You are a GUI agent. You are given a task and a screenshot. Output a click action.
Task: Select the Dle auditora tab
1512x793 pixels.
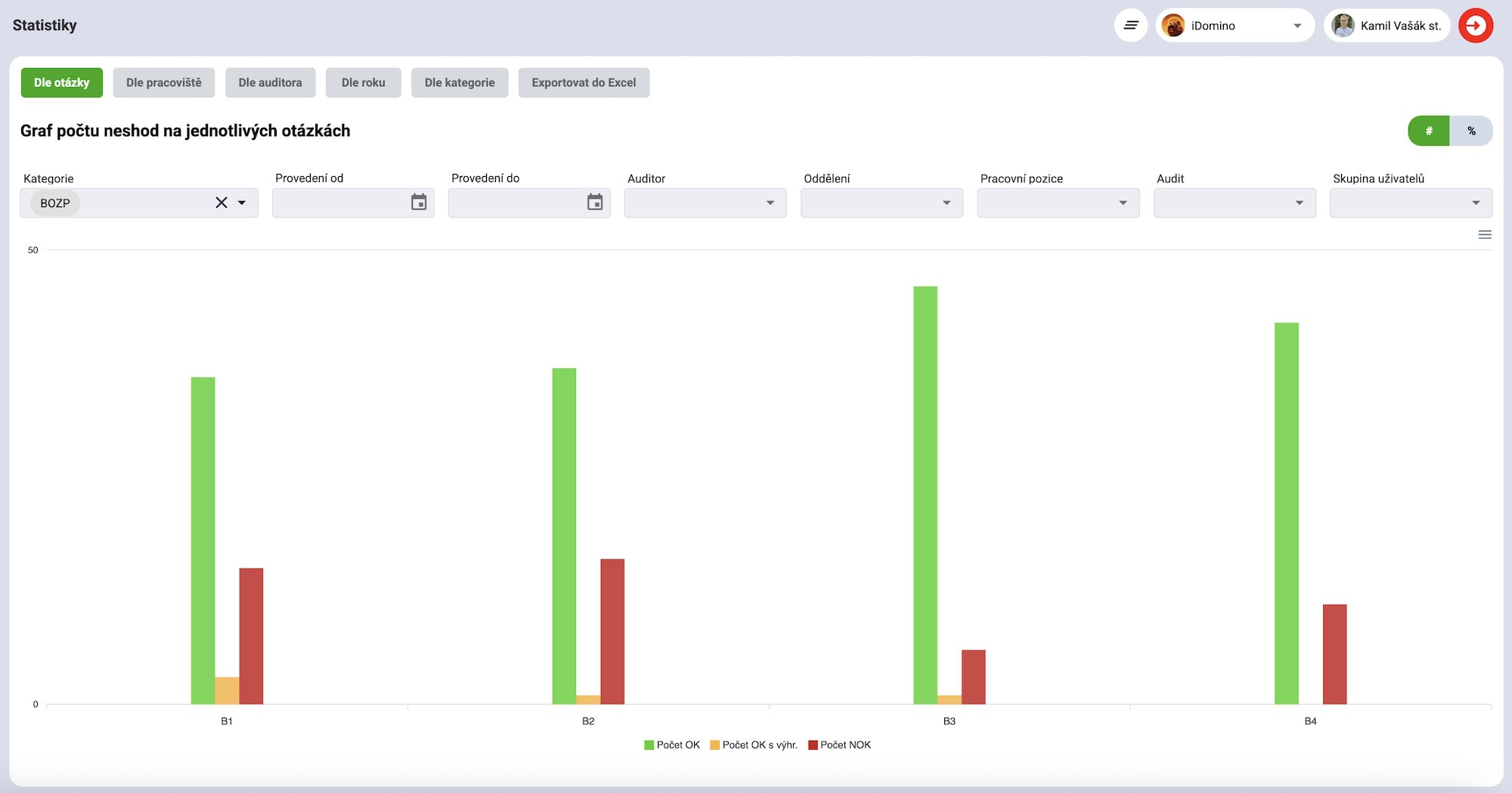pos(270,82)
